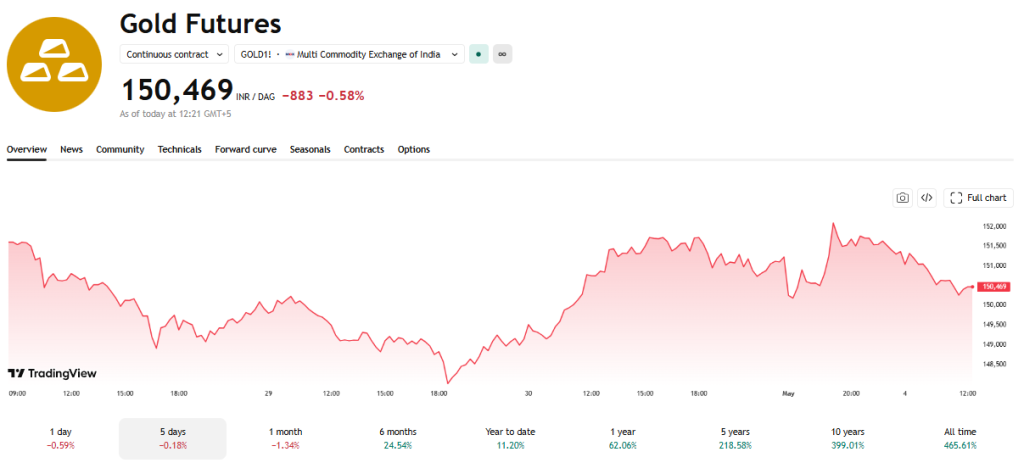Image resolution: width=1024 pixels, height=463 pixels.
Task: Select the 5 years range
Action: pyautogui.click(x=735, y=438)
